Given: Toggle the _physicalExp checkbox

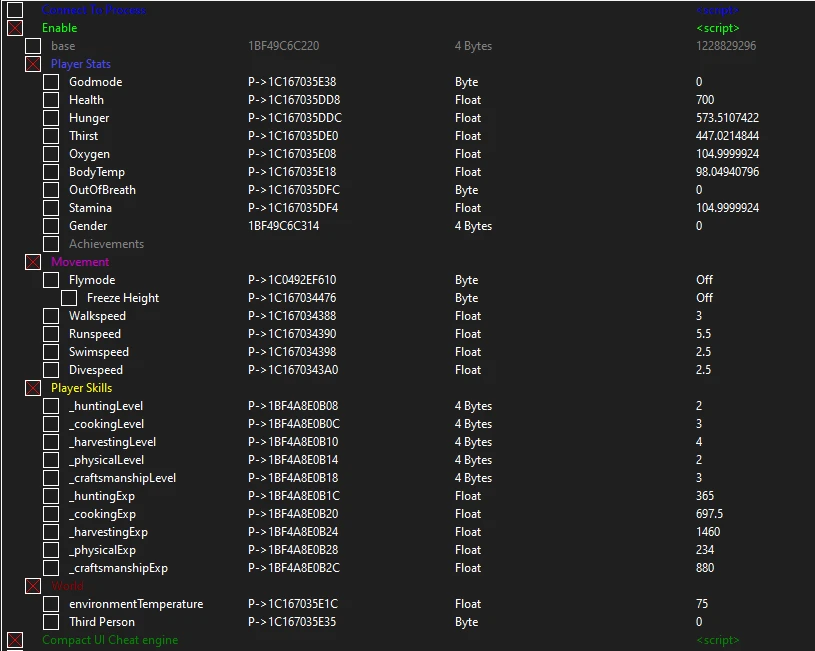Looking at the screenshot, I should pyautogui.click(x=51, y=550).
